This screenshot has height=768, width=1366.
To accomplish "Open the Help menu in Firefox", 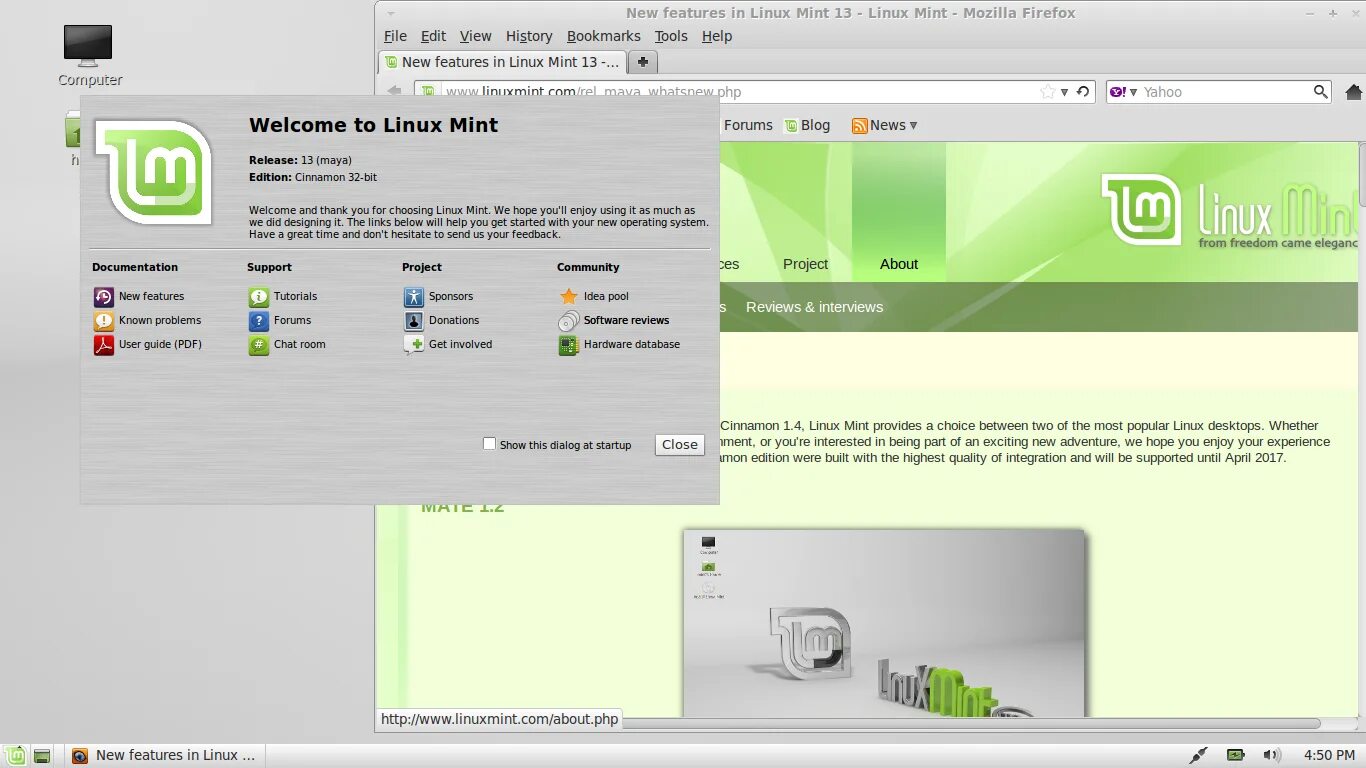I will pos(717,36).
